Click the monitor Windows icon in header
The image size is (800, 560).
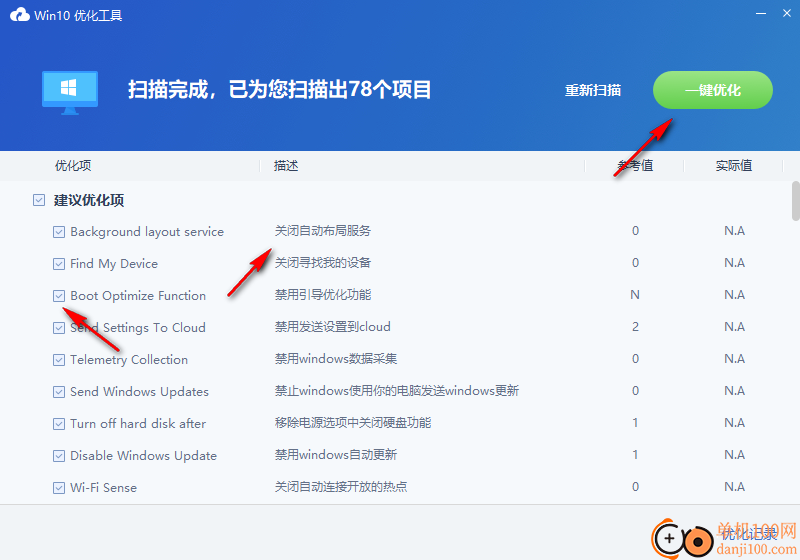(x=70, y=93)
